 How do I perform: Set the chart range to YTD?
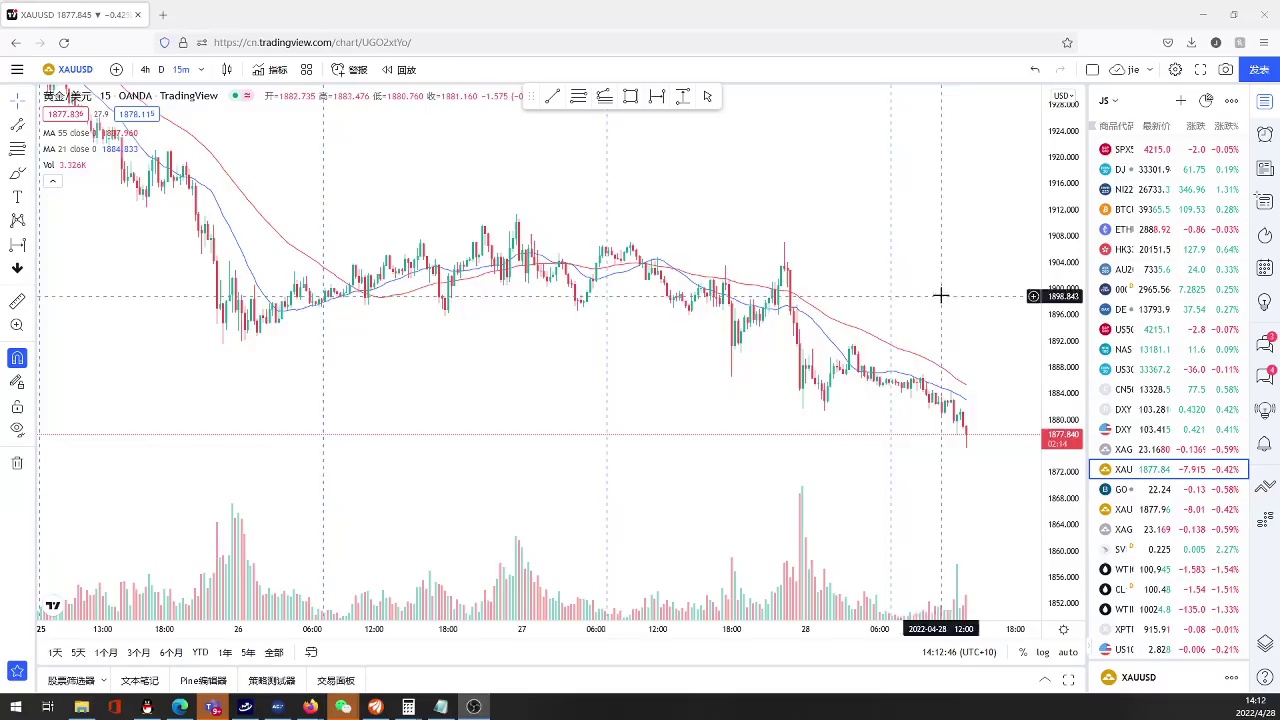pos(200,653)
